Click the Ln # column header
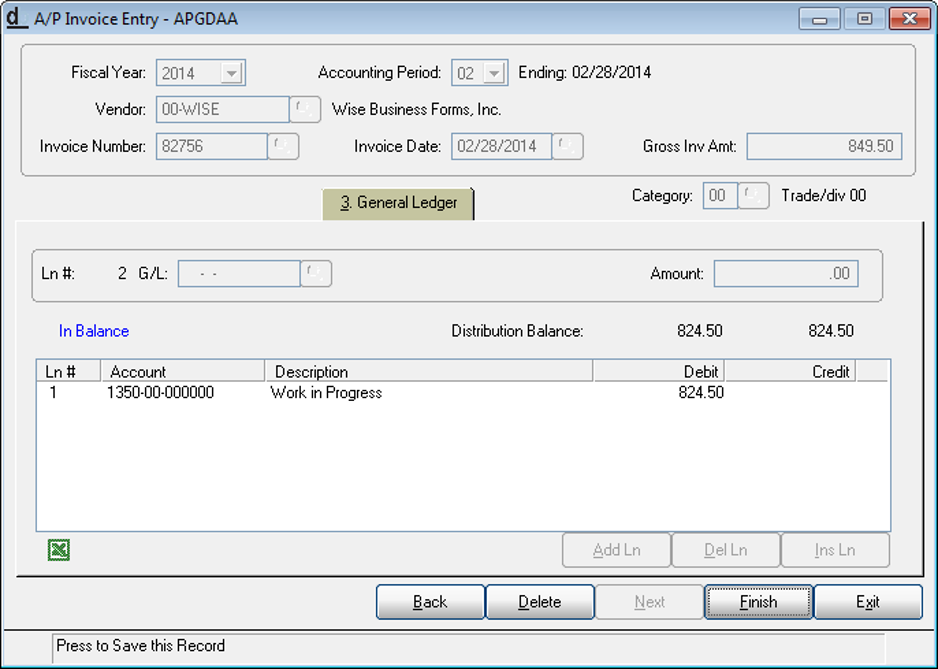This screenshot has height=669, width=938. tap(68, 372)
